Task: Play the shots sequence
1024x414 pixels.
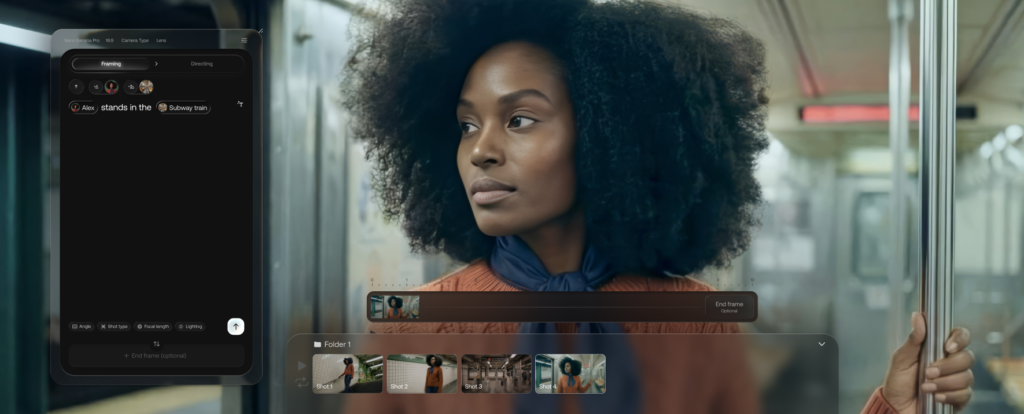Action: coord(301,366)
